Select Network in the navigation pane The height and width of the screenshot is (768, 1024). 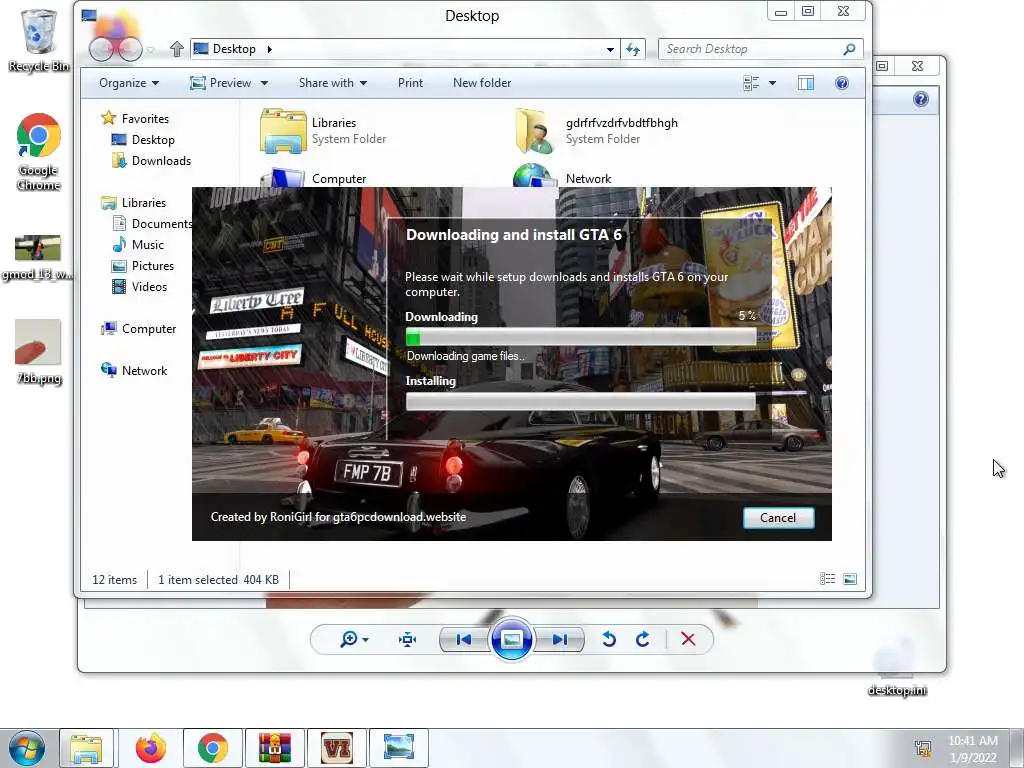click(x=135, y=370)
